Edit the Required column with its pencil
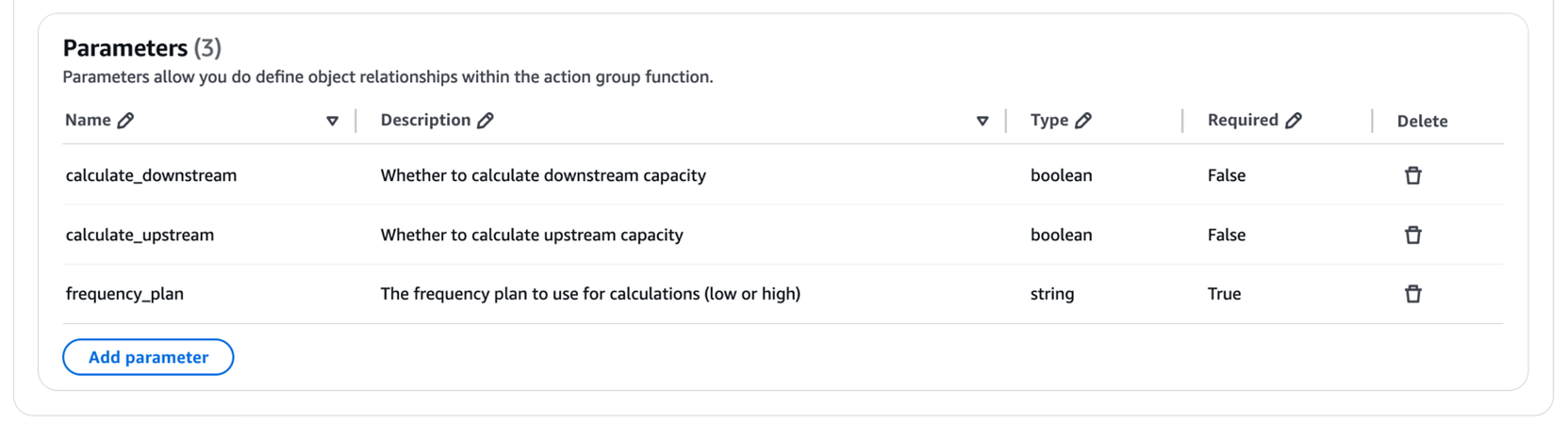Screen dimensions: 1568x424 [x=1294, y=121]
